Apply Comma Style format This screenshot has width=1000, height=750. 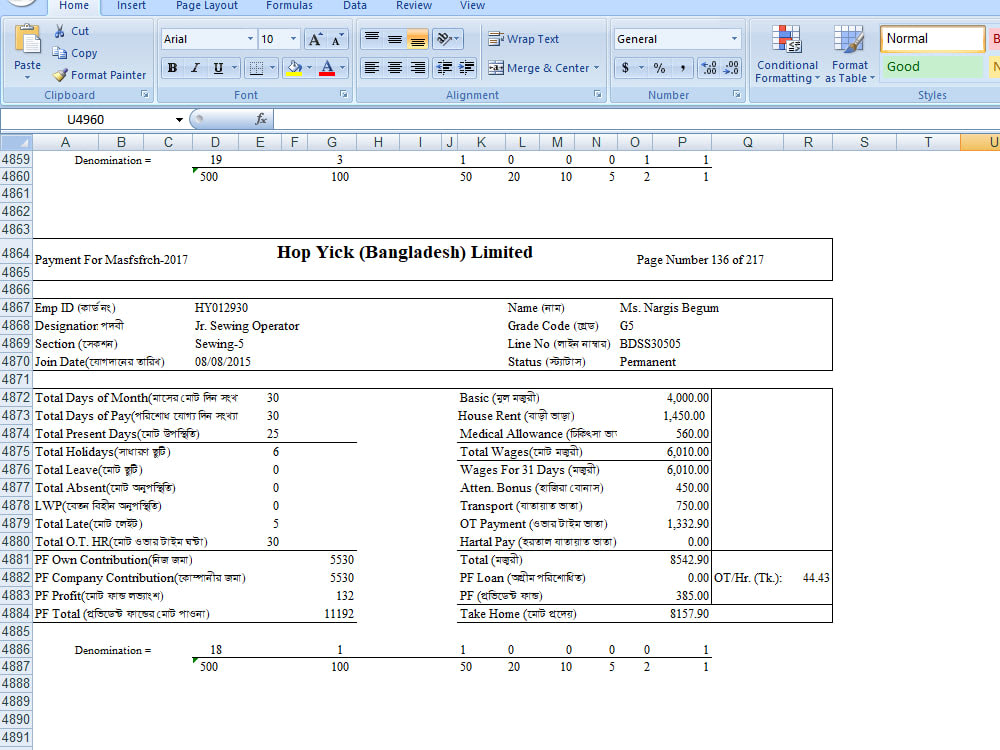(683, 68)
